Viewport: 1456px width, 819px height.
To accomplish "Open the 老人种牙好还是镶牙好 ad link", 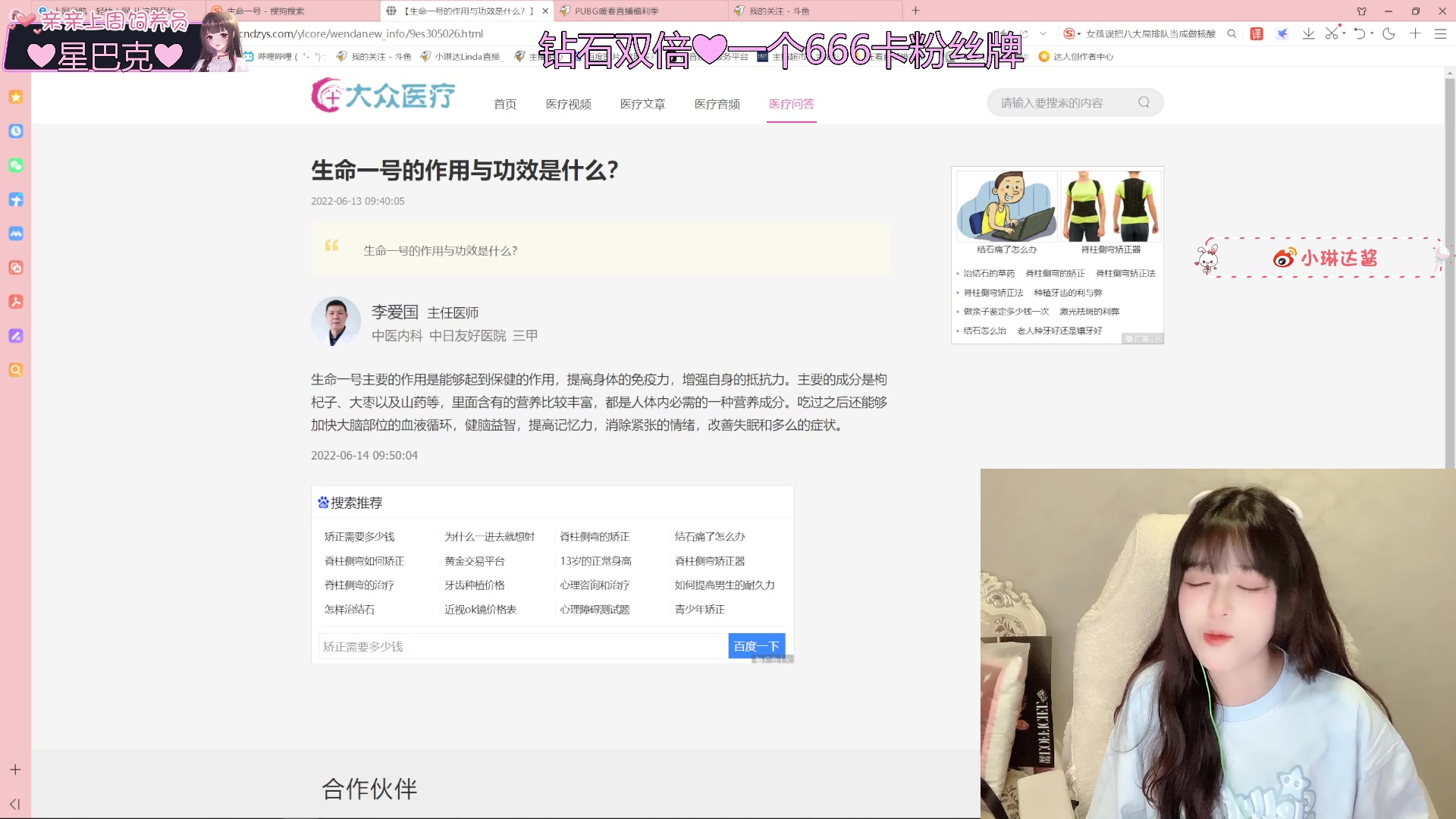I will [1059, 330].
